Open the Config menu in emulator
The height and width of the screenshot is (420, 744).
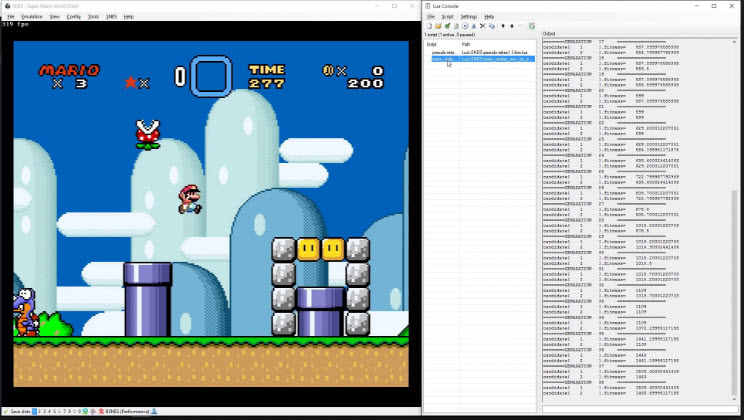(74, 17)
